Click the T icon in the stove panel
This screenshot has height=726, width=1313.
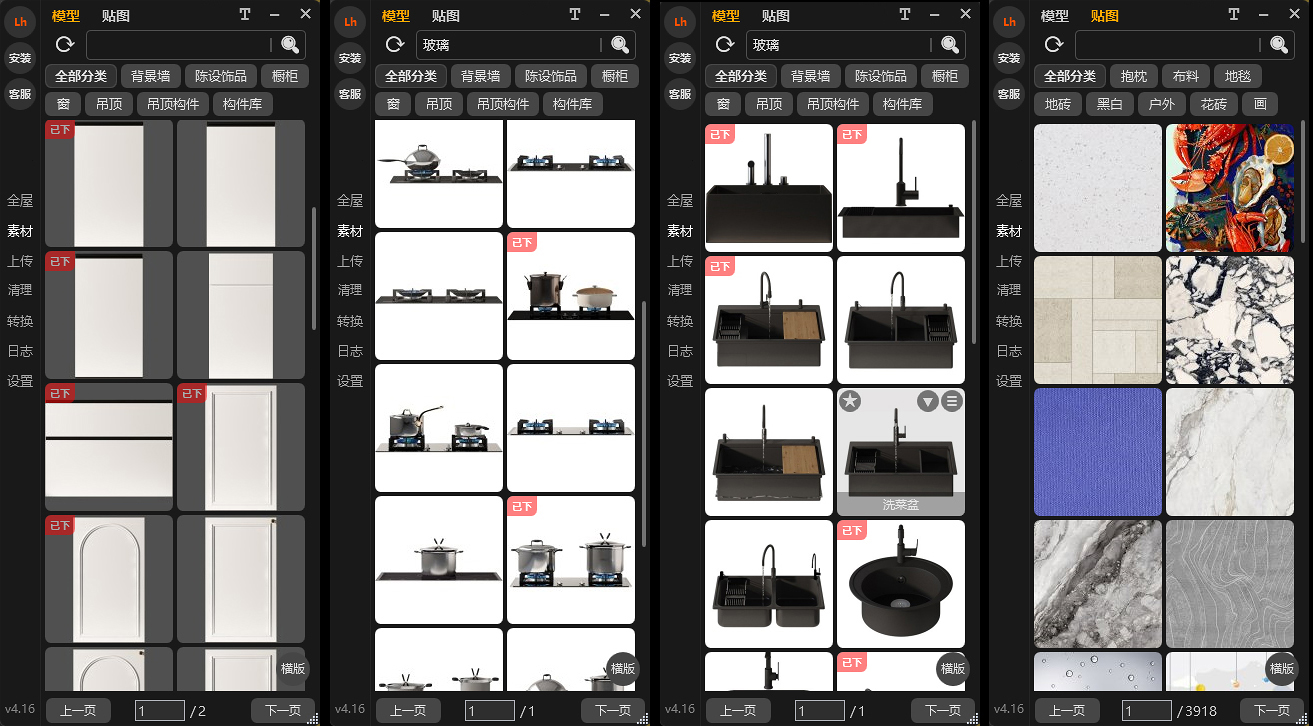click(575, 14)
